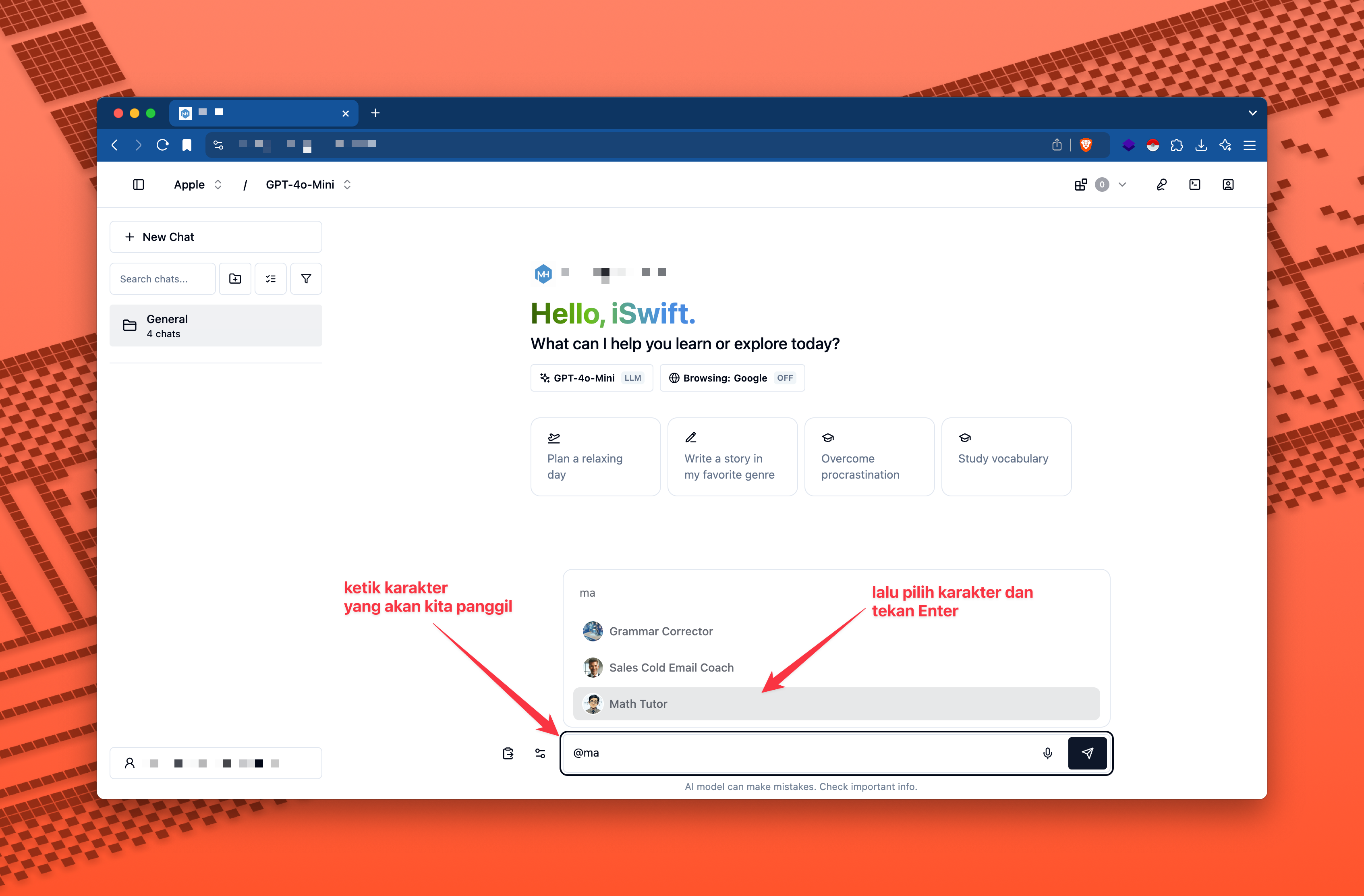Click the Math Tutor avatar
Image resolution: width=1364 pixels, height=896 pixels.
coord(593,703)
